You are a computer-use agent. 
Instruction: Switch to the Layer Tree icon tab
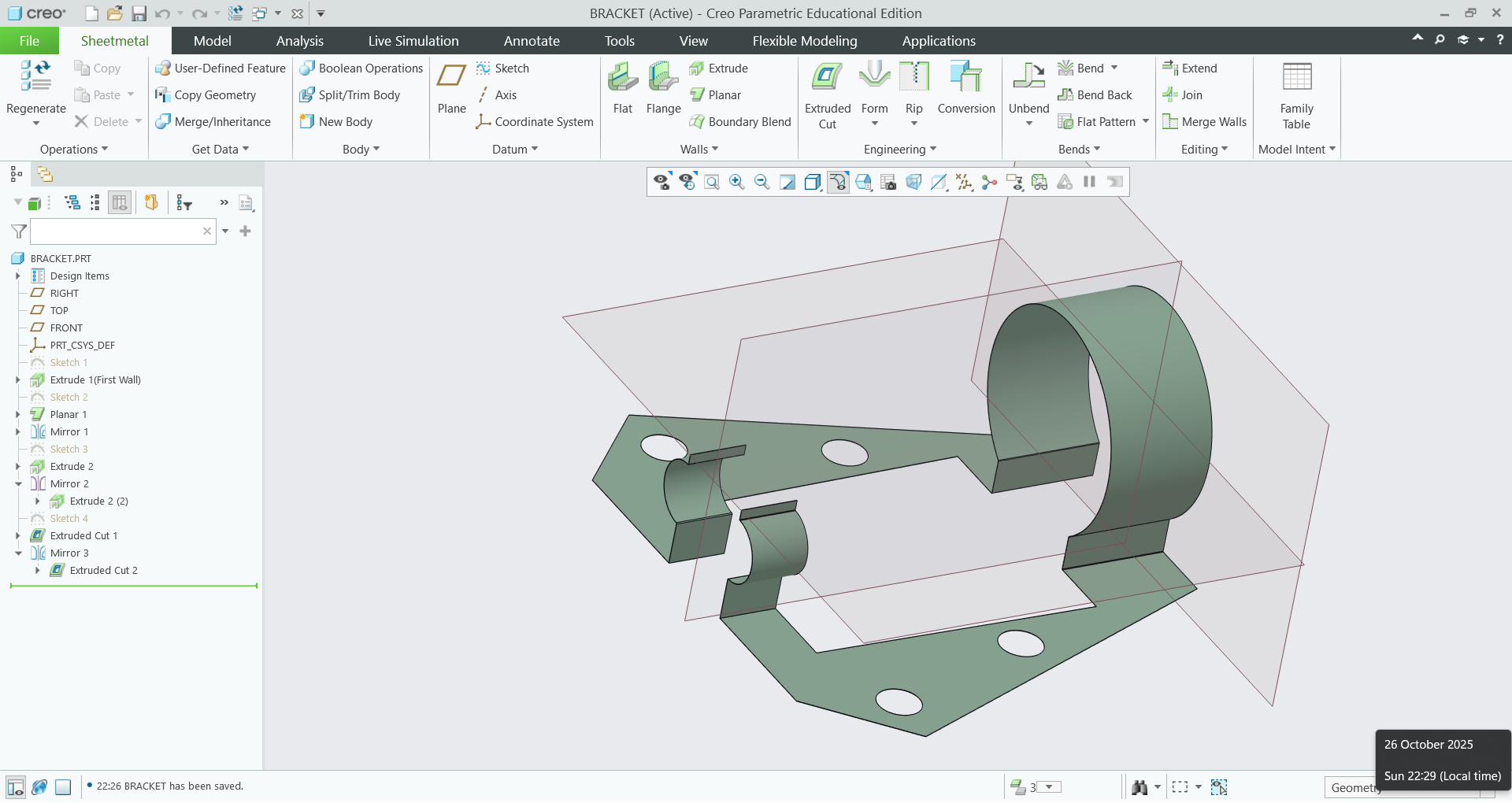point(45,174)
